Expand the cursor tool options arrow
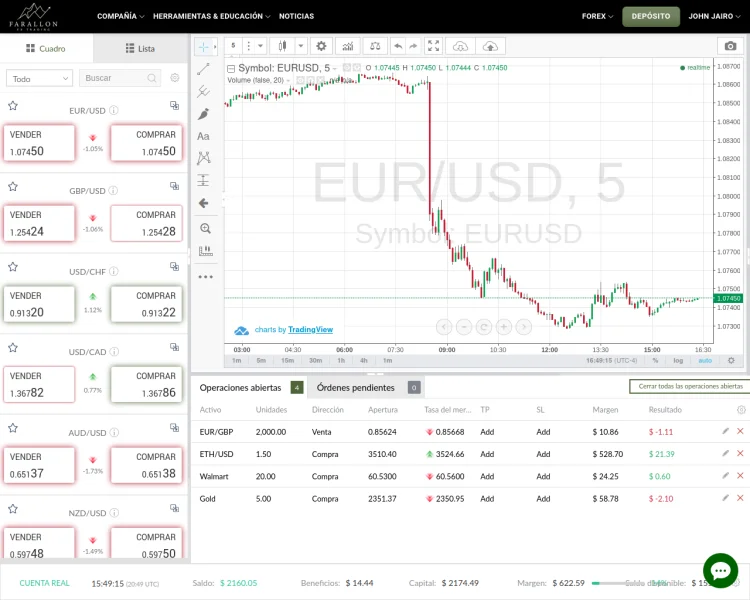This screenshot has width=750, height=600. 215,47
